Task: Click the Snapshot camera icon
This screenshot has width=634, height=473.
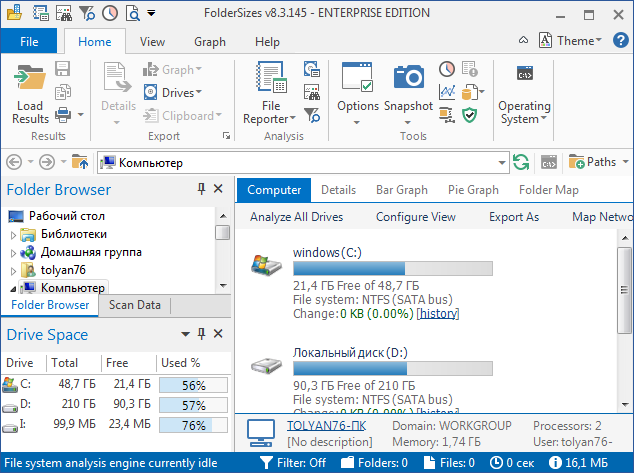Action: (409, 76)
